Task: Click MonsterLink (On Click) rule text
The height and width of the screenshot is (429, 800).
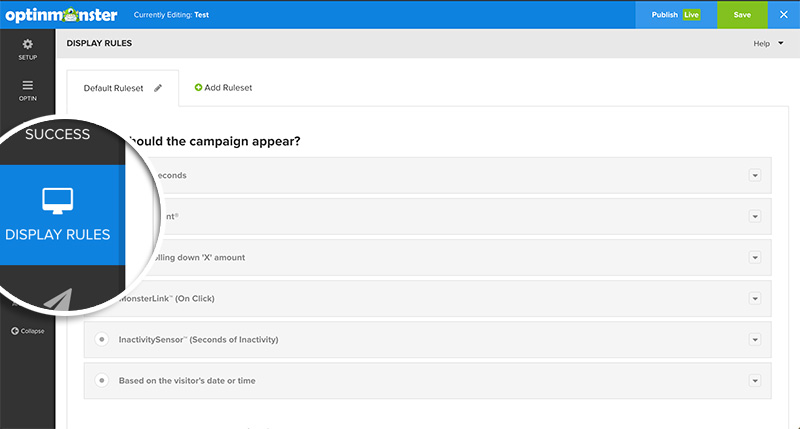Action: click(x=167, y=298)
